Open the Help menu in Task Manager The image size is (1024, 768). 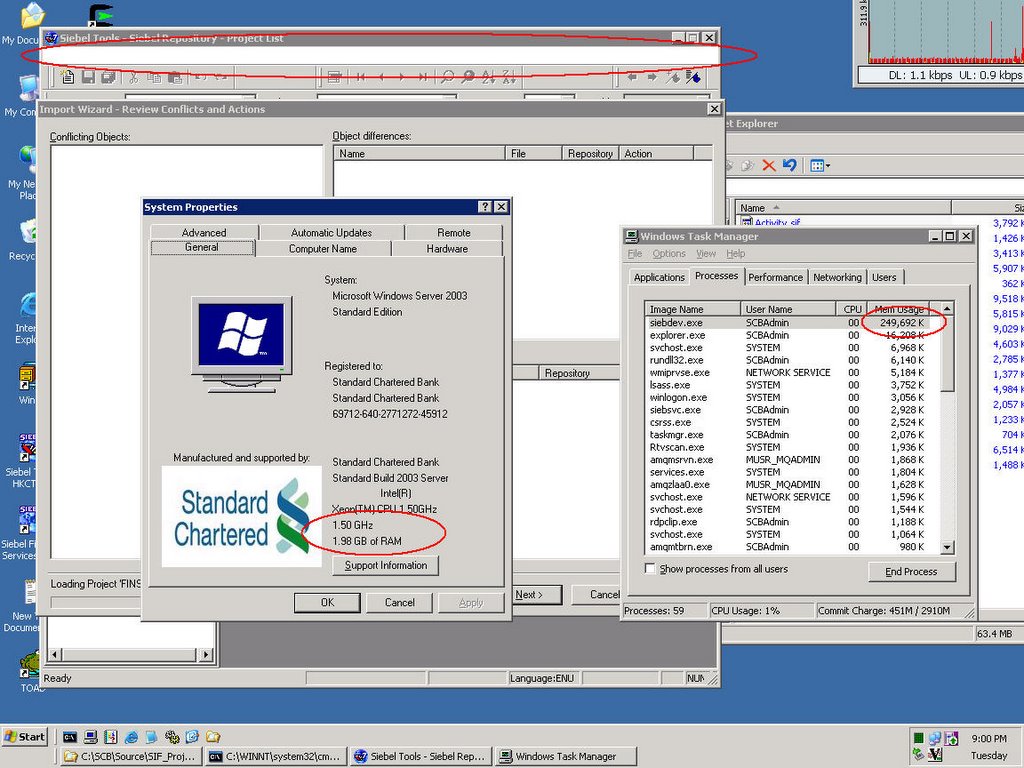coord(735,253)
